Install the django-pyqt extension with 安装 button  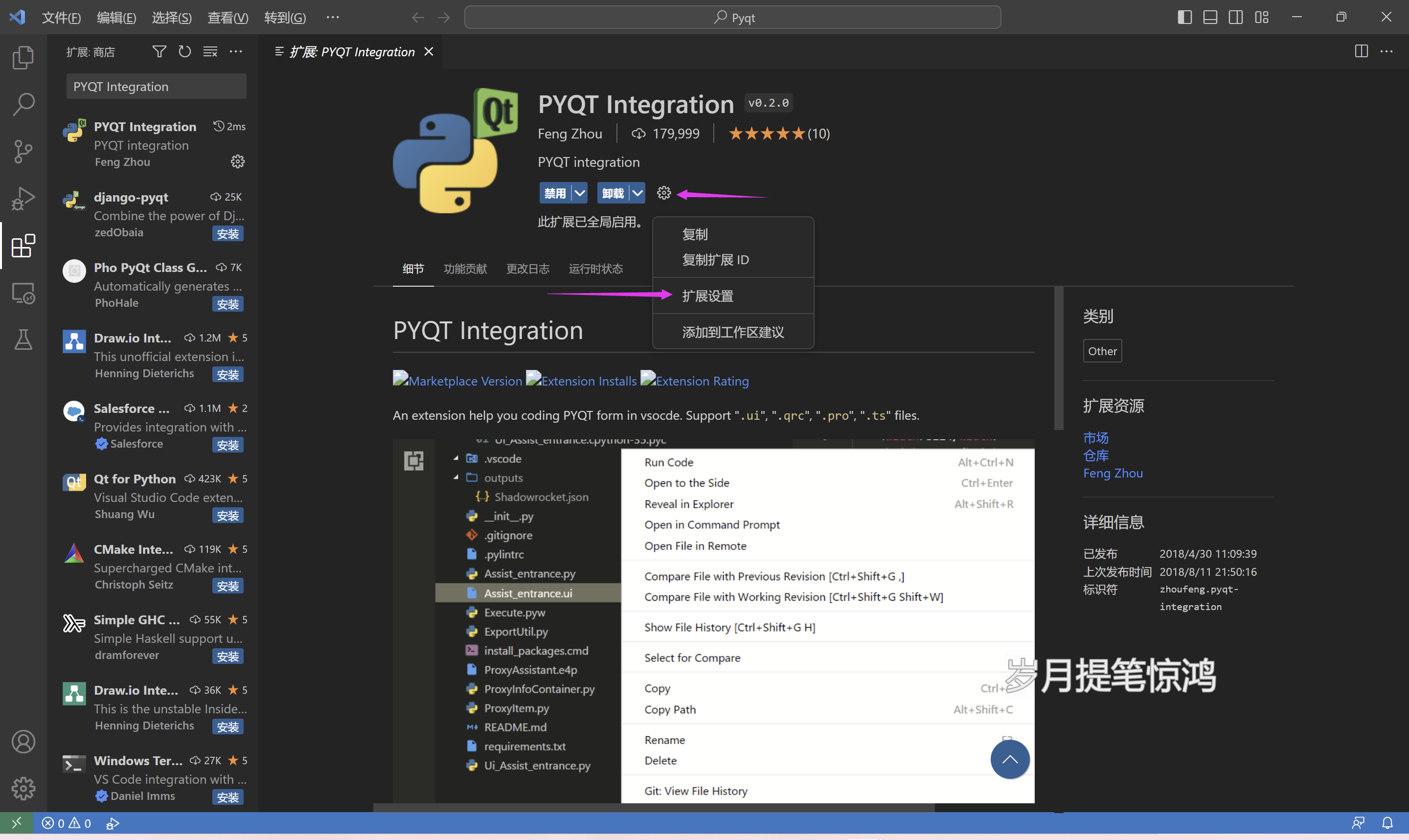click(227, 233)
